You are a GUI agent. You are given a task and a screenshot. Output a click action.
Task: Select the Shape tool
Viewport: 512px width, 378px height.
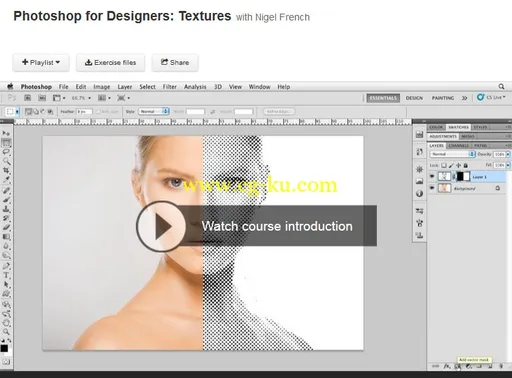[x=6, y=294]
